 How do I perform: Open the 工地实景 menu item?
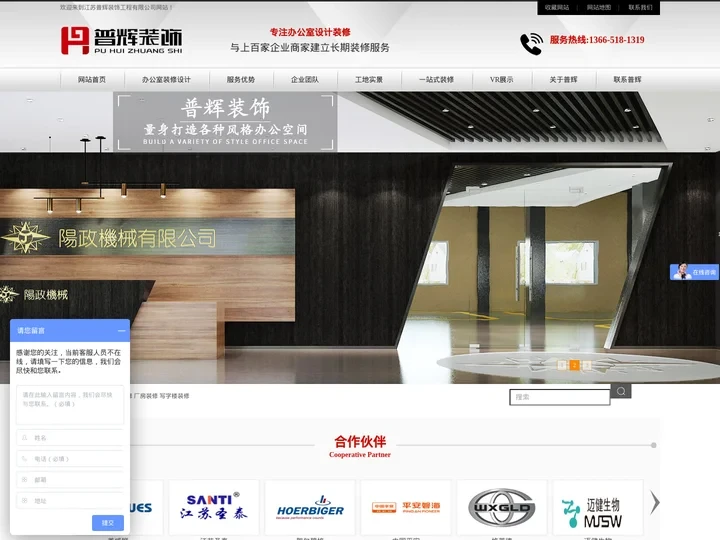pyautogui.click(x=369, y=79)
